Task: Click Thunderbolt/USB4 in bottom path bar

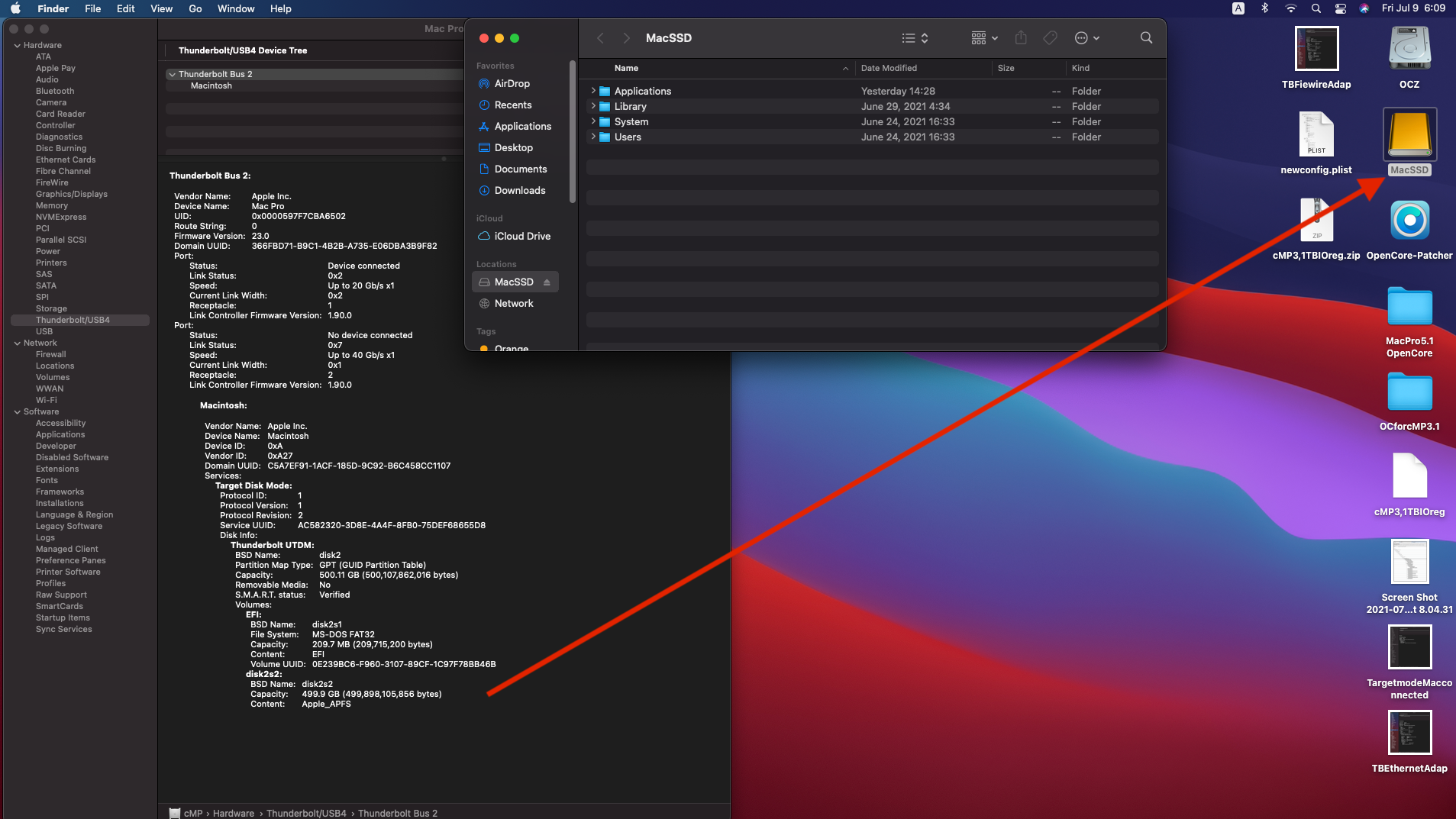Action: (306, 814)
